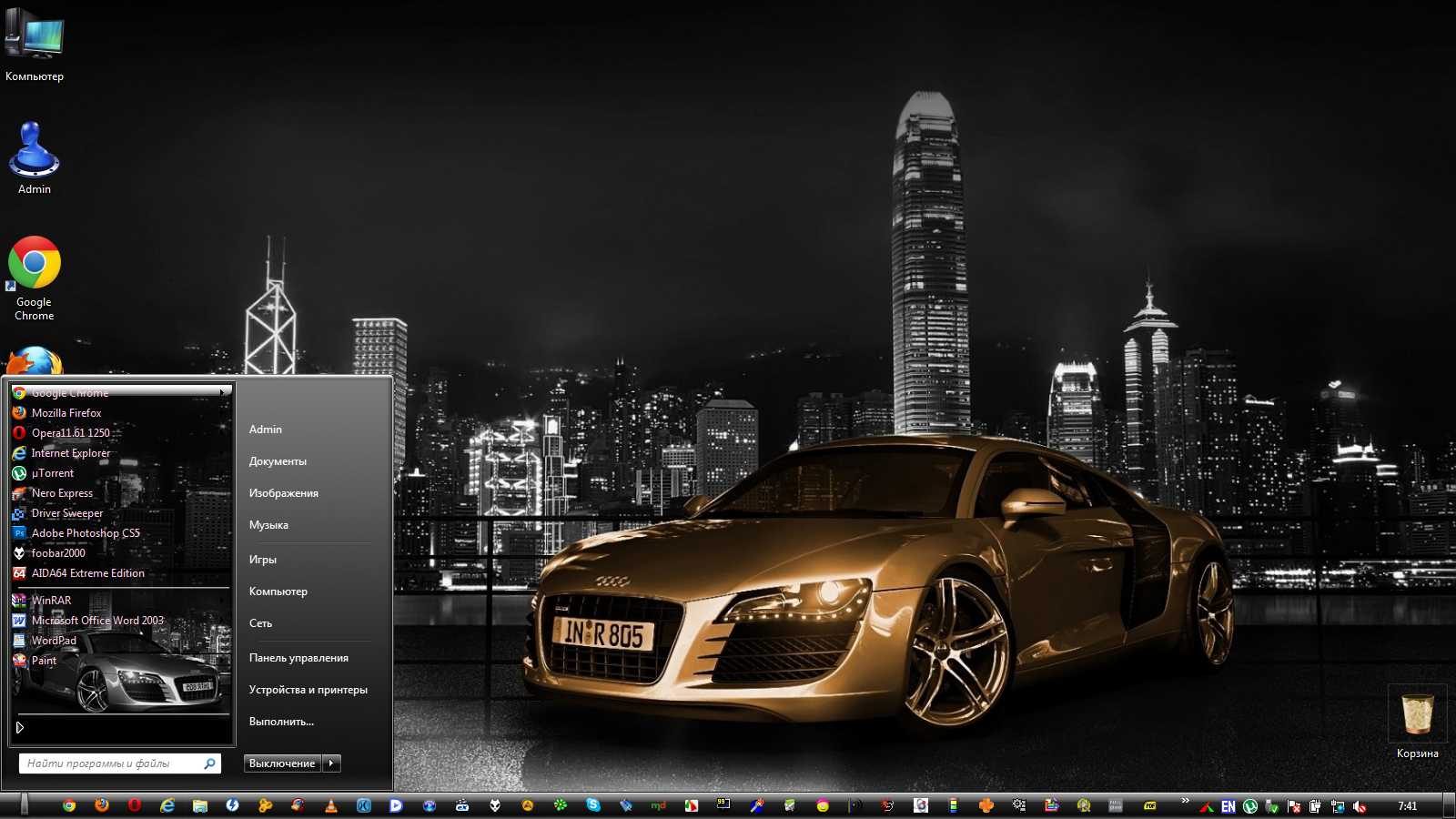Open the Корзина recycle bin icon
This screenshot has width=1456, height=819.
coord(1417,715)
